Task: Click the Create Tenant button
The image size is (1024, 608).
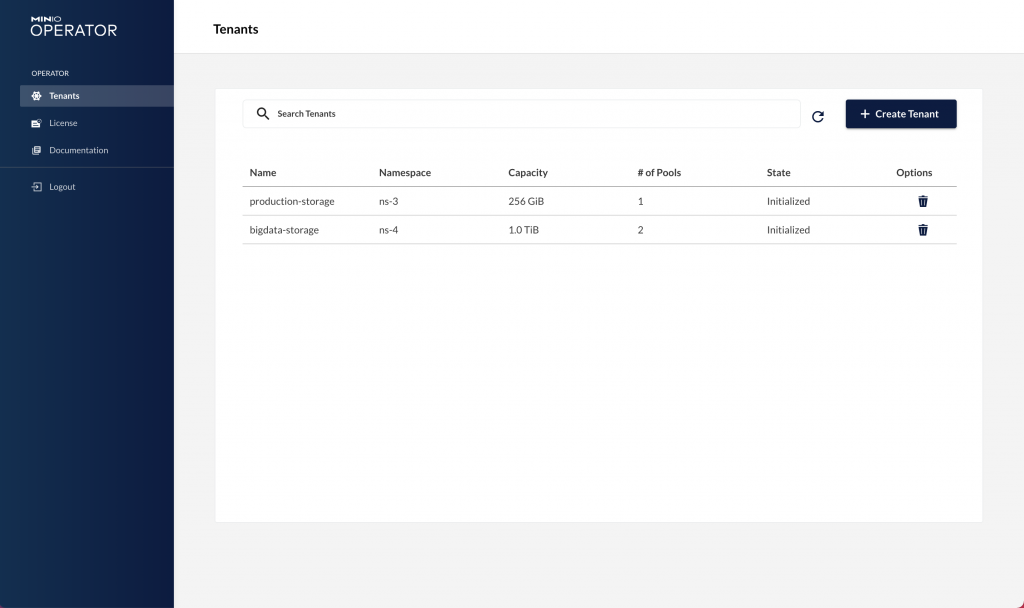Action: tap(901, 114)
